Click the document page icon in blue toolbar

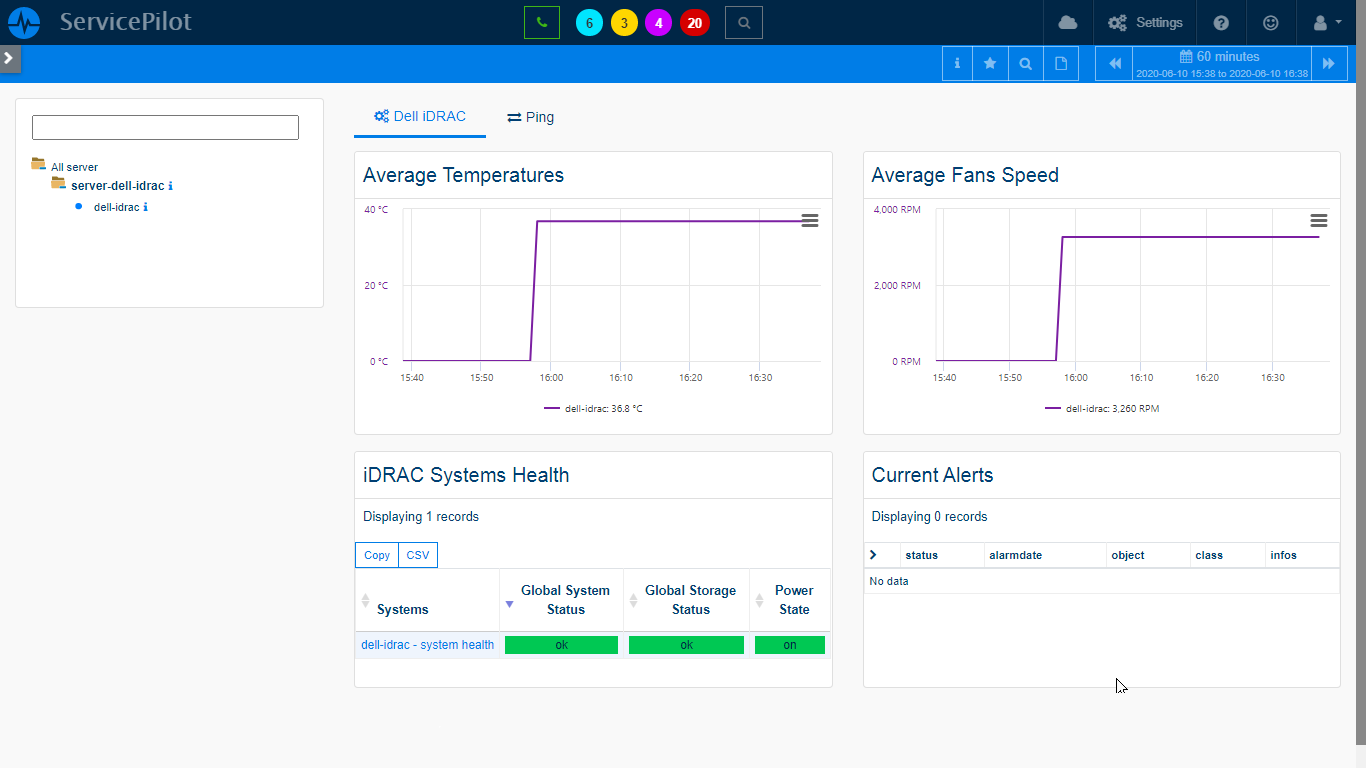coord(1061,63)
